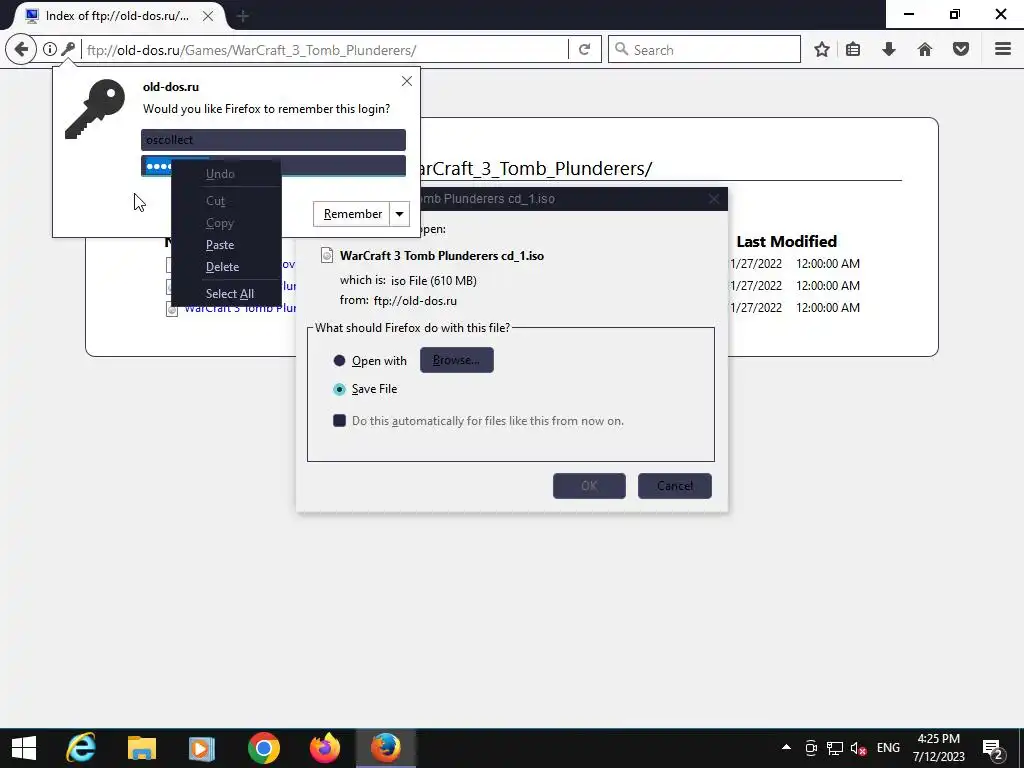Click the password field in login popup
The width and height of the screenshot is (1024, 768).
[x=273, y=166]
